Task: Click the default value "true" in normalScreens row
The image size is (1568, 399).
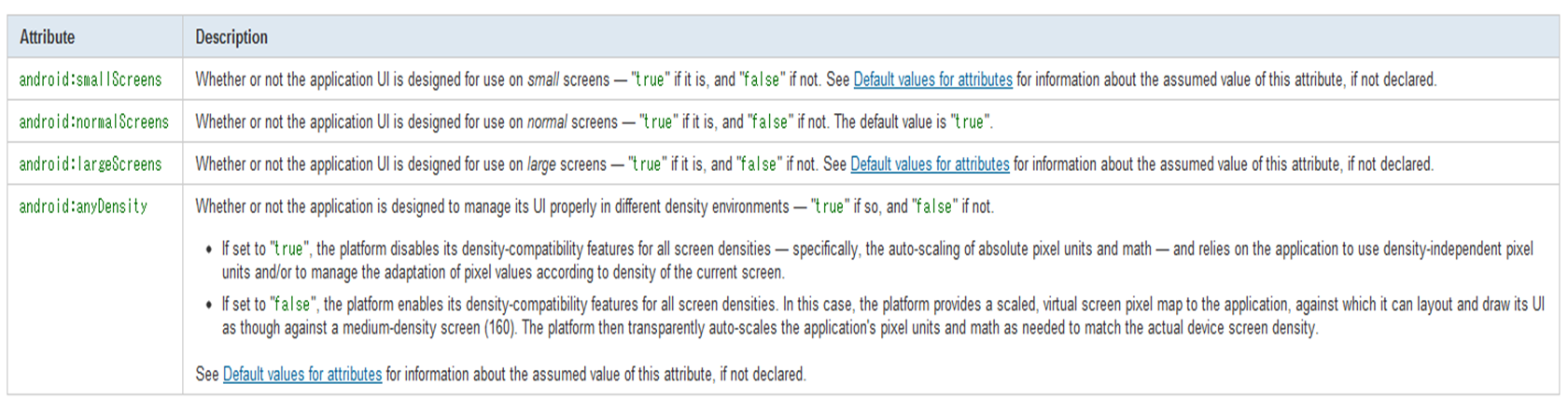Action: click(x=970, y=121)
